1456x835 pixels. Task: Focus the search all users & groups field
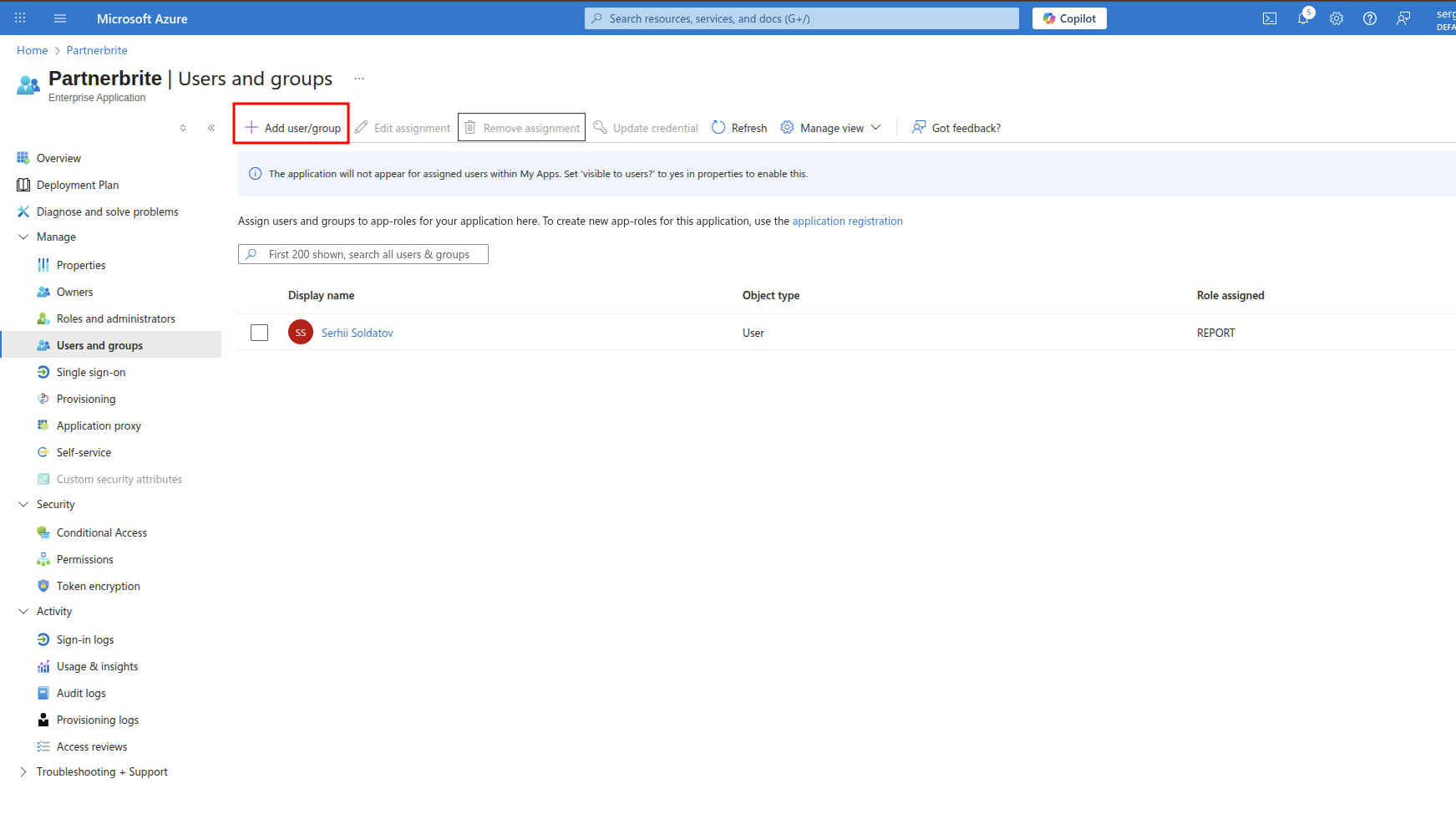pos(363,254)
